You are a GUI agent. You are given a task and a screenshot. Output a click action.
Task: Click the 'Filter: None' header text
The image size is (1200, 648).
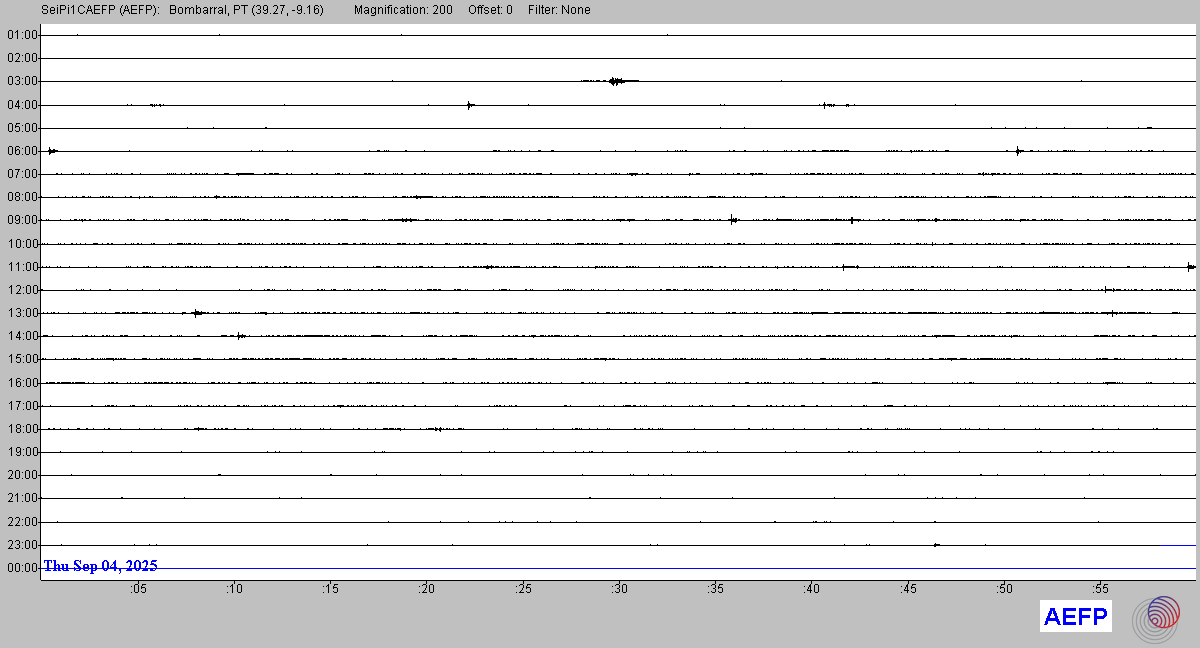[x=559, y=10]
